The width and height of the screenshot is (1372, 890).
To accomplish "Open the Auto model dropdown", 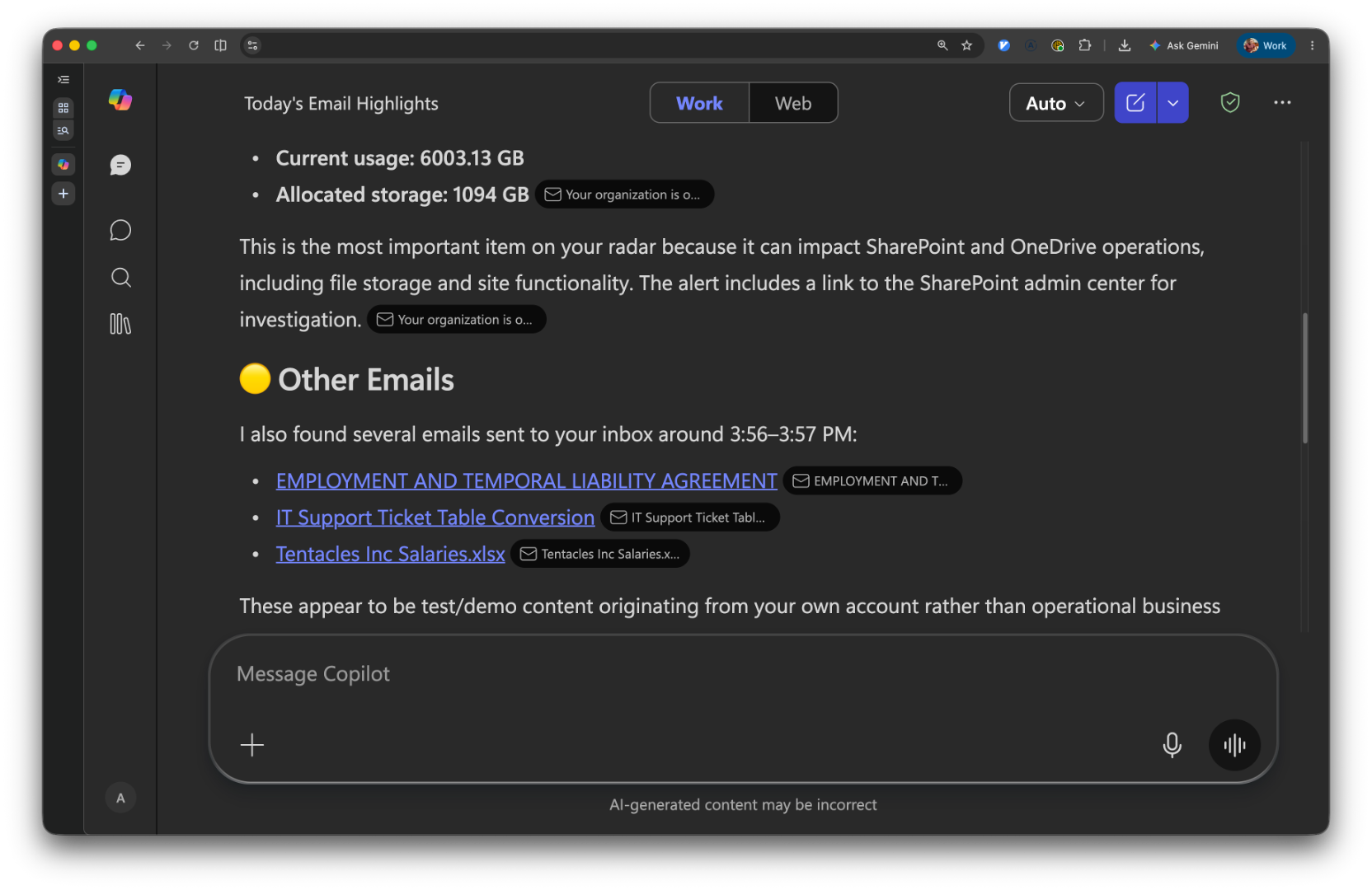I will [x=1056, y=103].
